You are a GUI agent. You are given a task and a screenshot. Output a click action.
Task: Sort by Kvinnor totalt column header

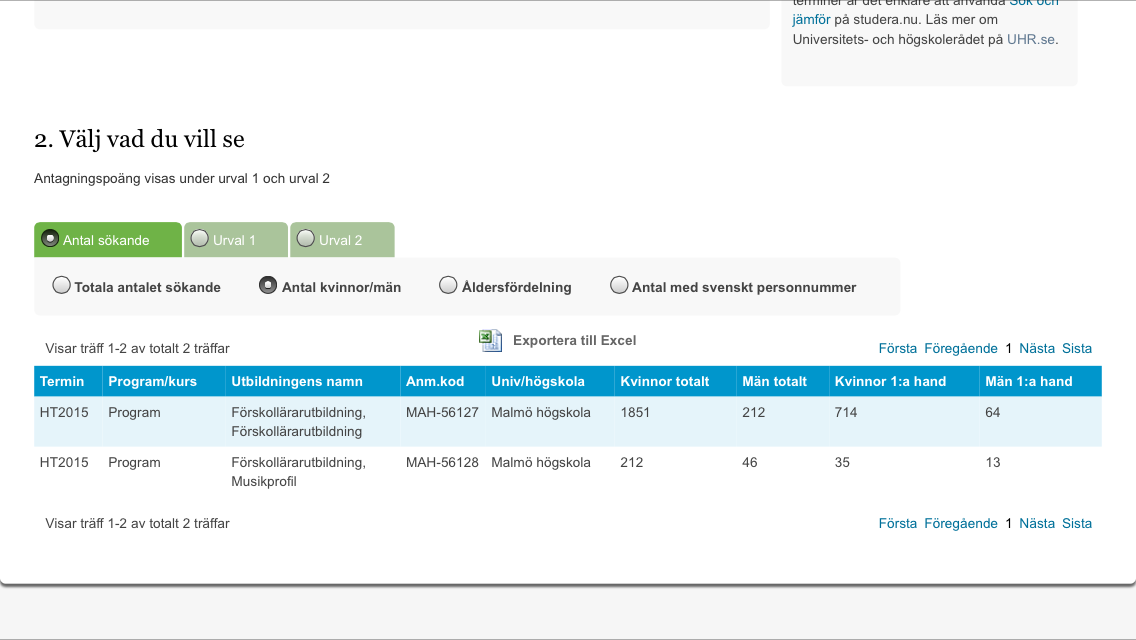(664, 382)
